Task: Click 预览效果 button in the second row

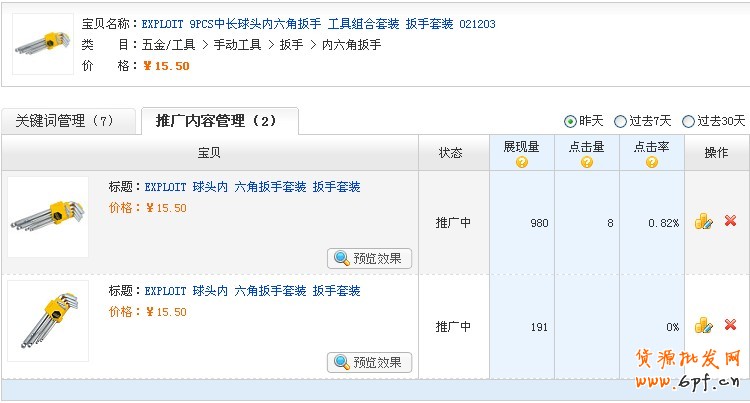Action: (369, 362)
